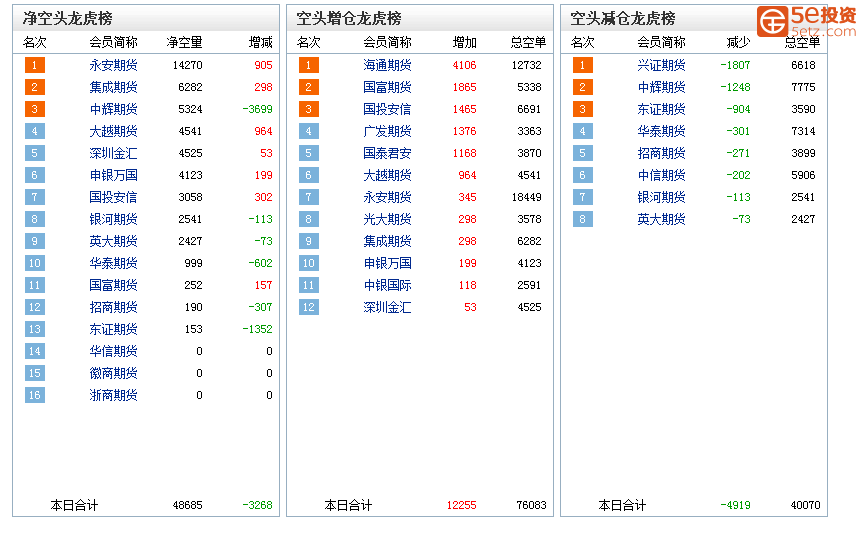Click the rank 12 badge beside 深圳金汇
This screenshot has height=544, width=864.
(x=309, y=307)
